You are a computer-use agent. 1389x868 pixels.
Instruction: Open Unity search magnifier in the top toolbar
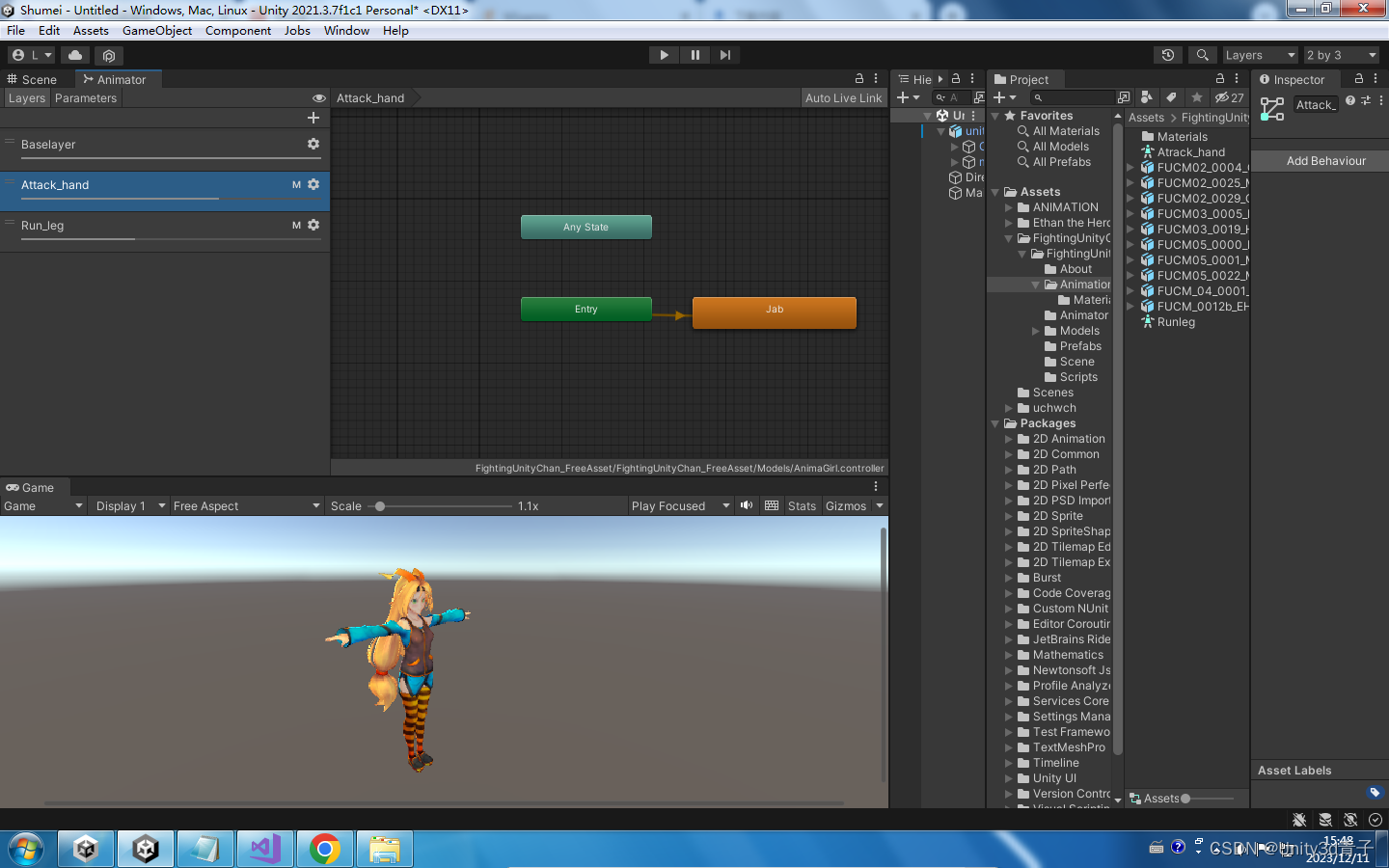[x=1202, y=55]
